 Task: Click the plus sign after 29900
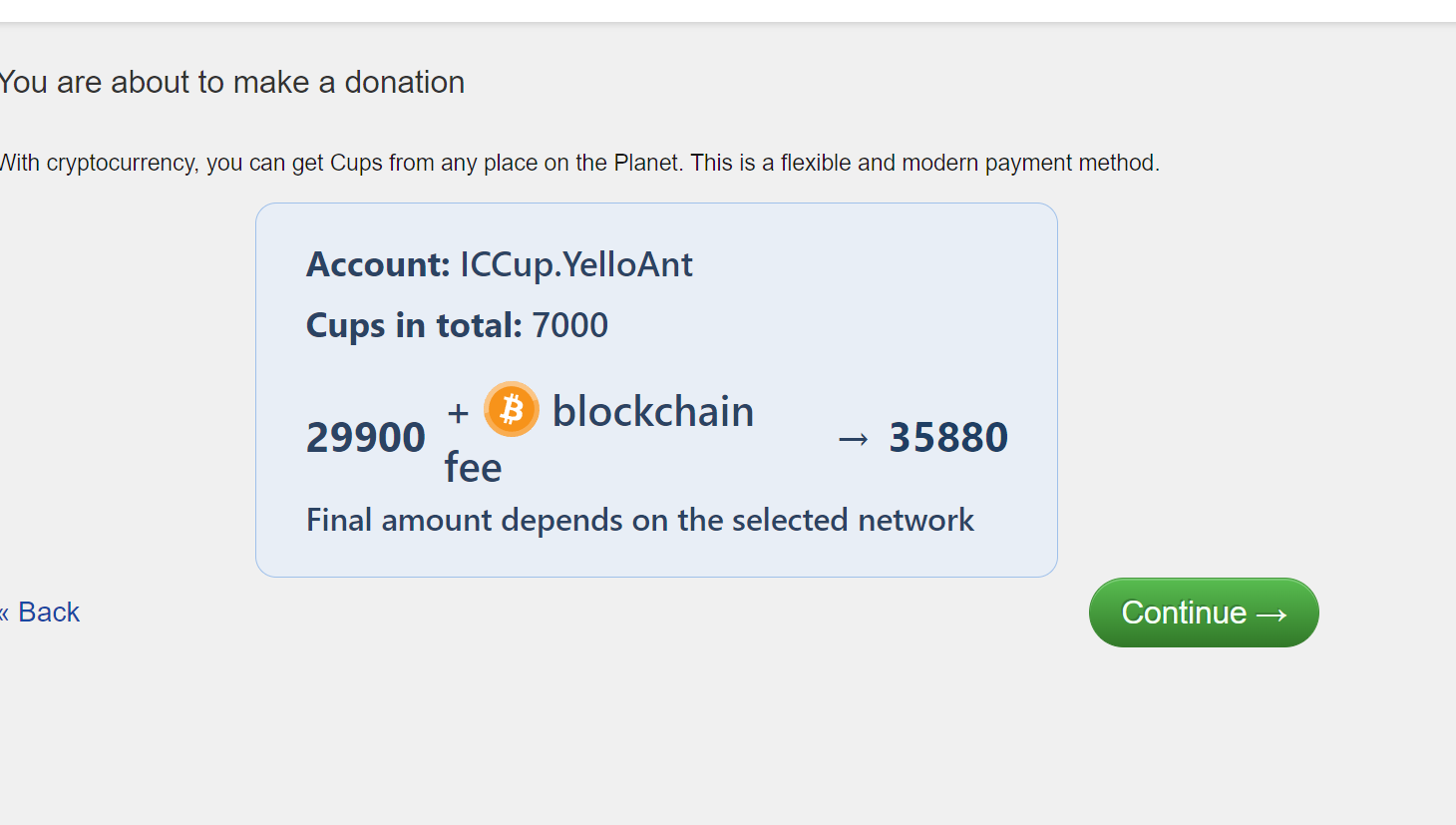tap(458, 412)
